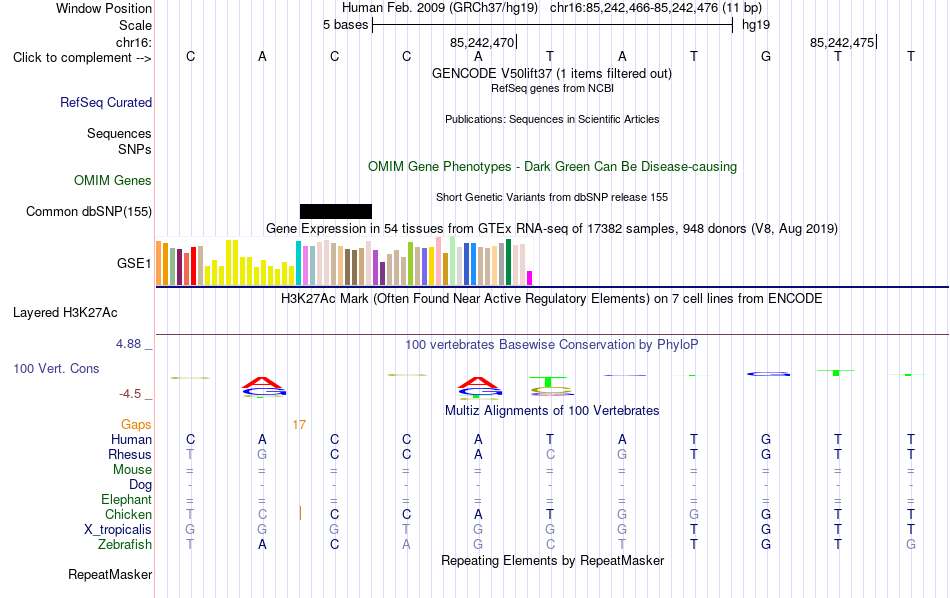Click 'RefSeq genes from NCBI' title
950x598 pixels.
(553, 88)
